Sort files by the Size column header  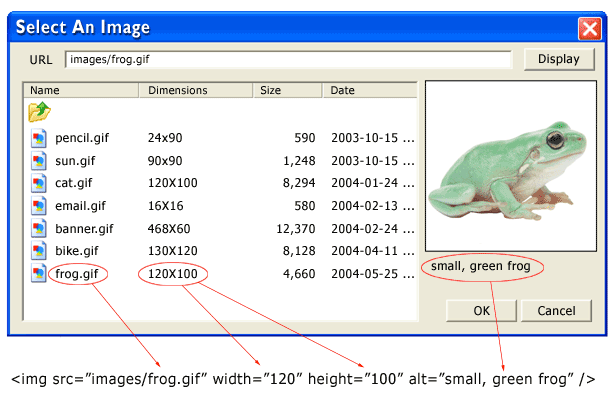288,90
